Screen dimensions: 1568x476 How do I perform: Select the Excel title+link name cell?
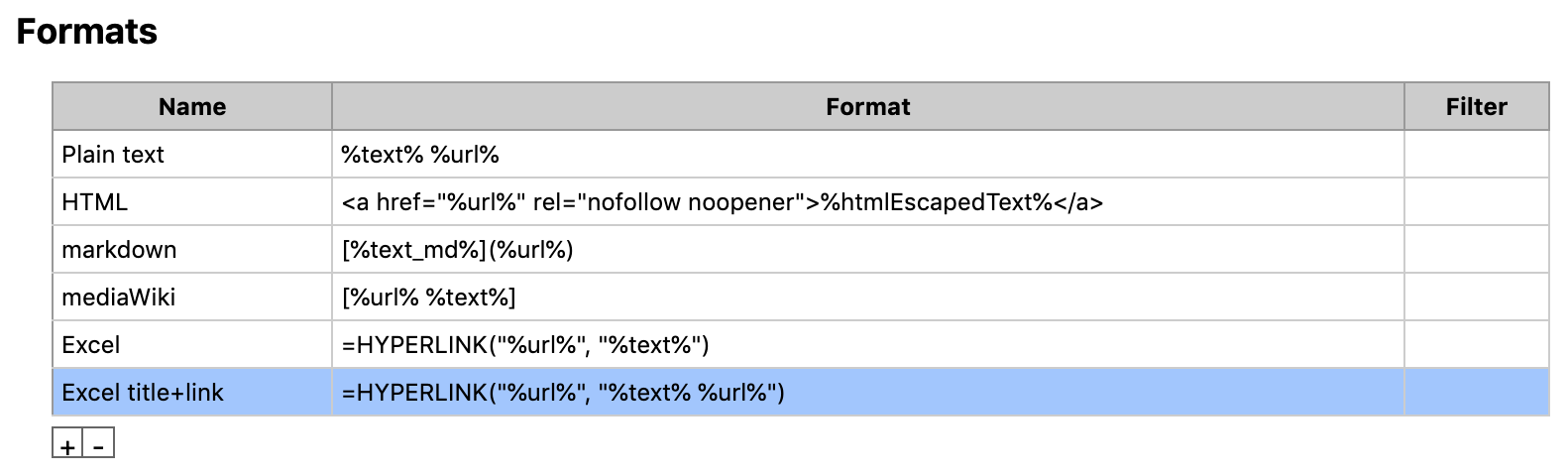coord(143,393)
